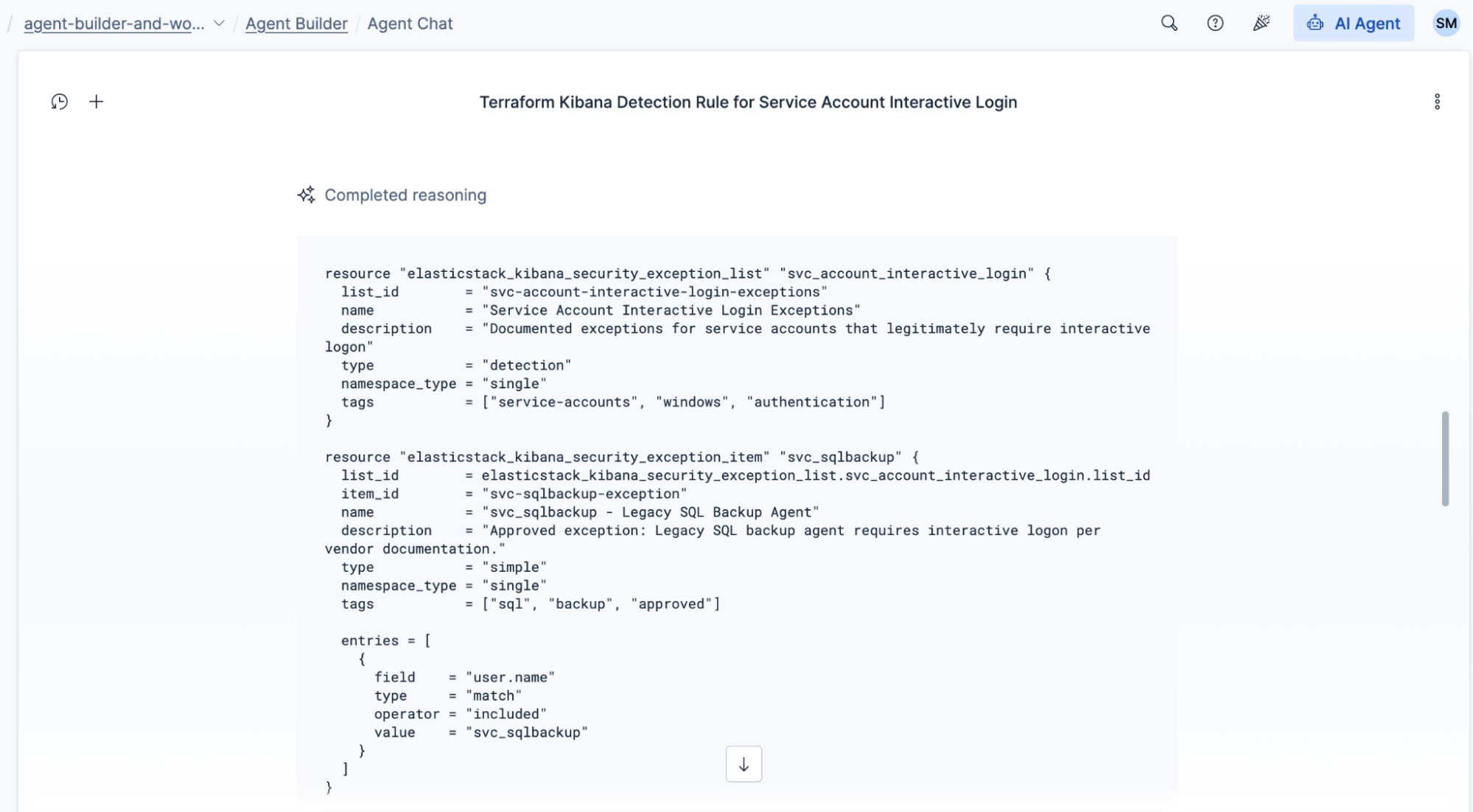Image resolution: width=1473 pixels, height=812 pixels.
Task: Click the chat vertical scrollbar thumb
Action: 1445,458
